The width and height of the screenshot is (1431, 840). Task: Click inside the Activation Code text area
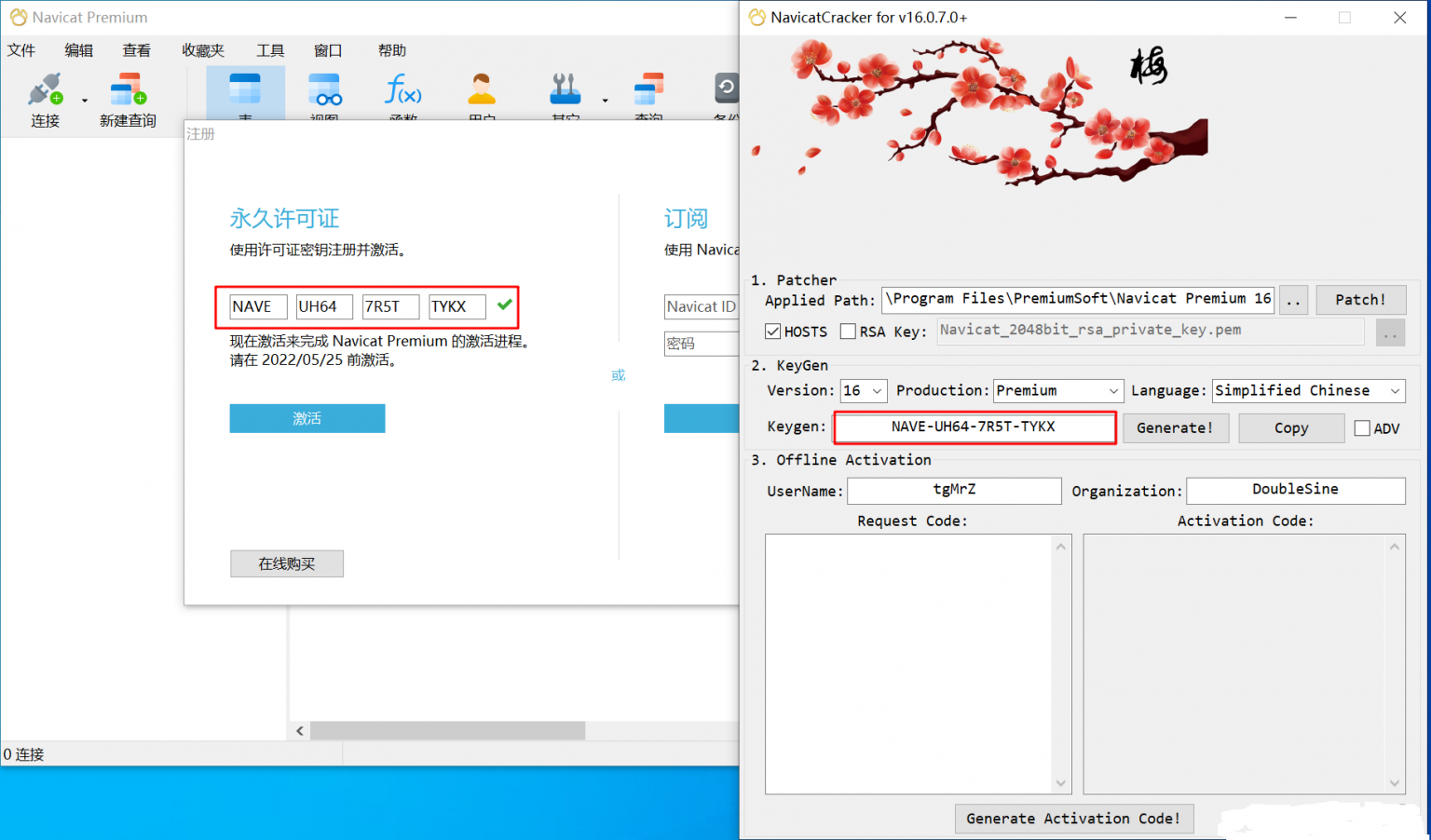coord(1234,664)
